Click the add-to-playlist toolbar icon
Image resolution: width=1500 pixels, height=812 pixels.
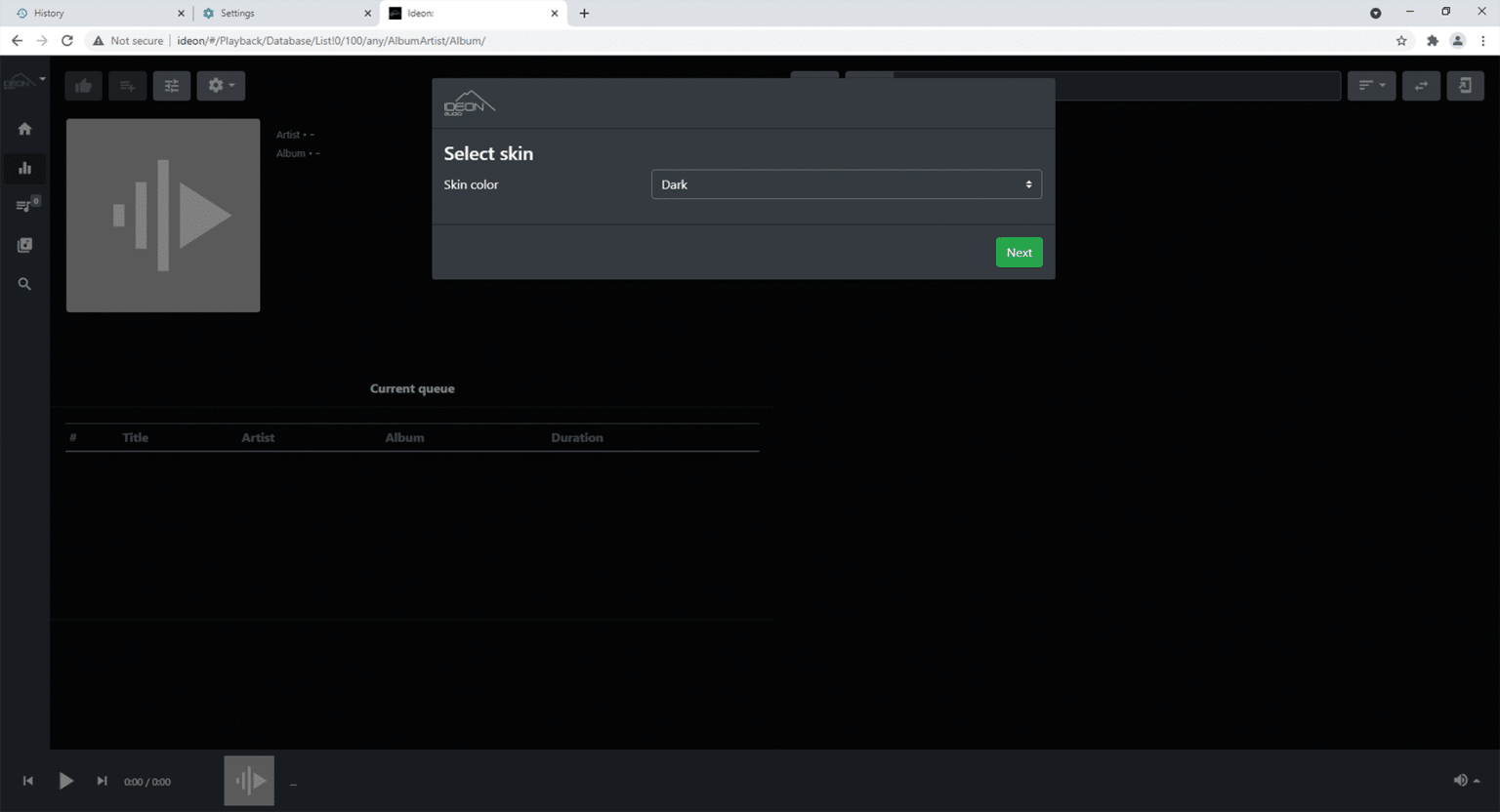127,85
